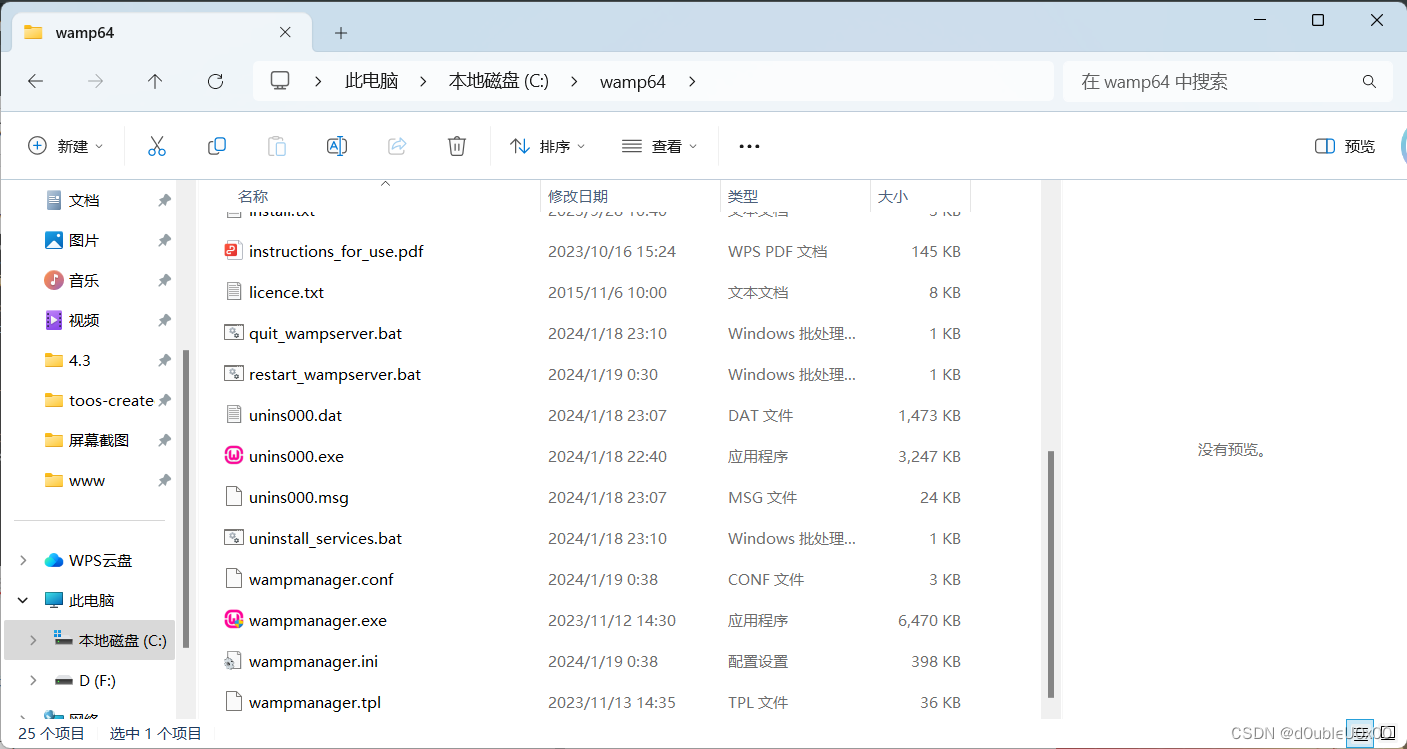The height and width of the screenshot is (749, 1407).
Task: Click the search magnifier icon
Action: (x=1370, y=81)
